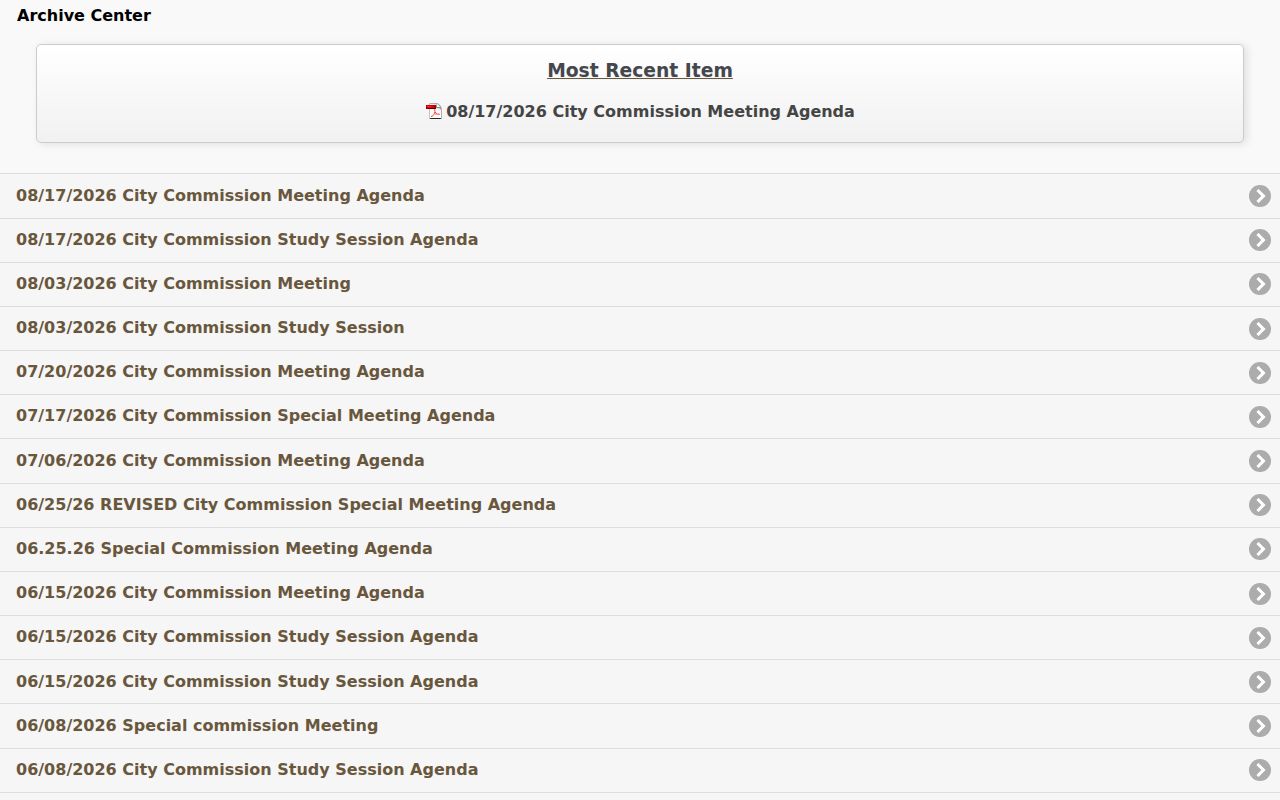The image size is (1280, 800).
Task: Open the 07/06/2026 City Commission Meeting Agenda
Action: 220,460
